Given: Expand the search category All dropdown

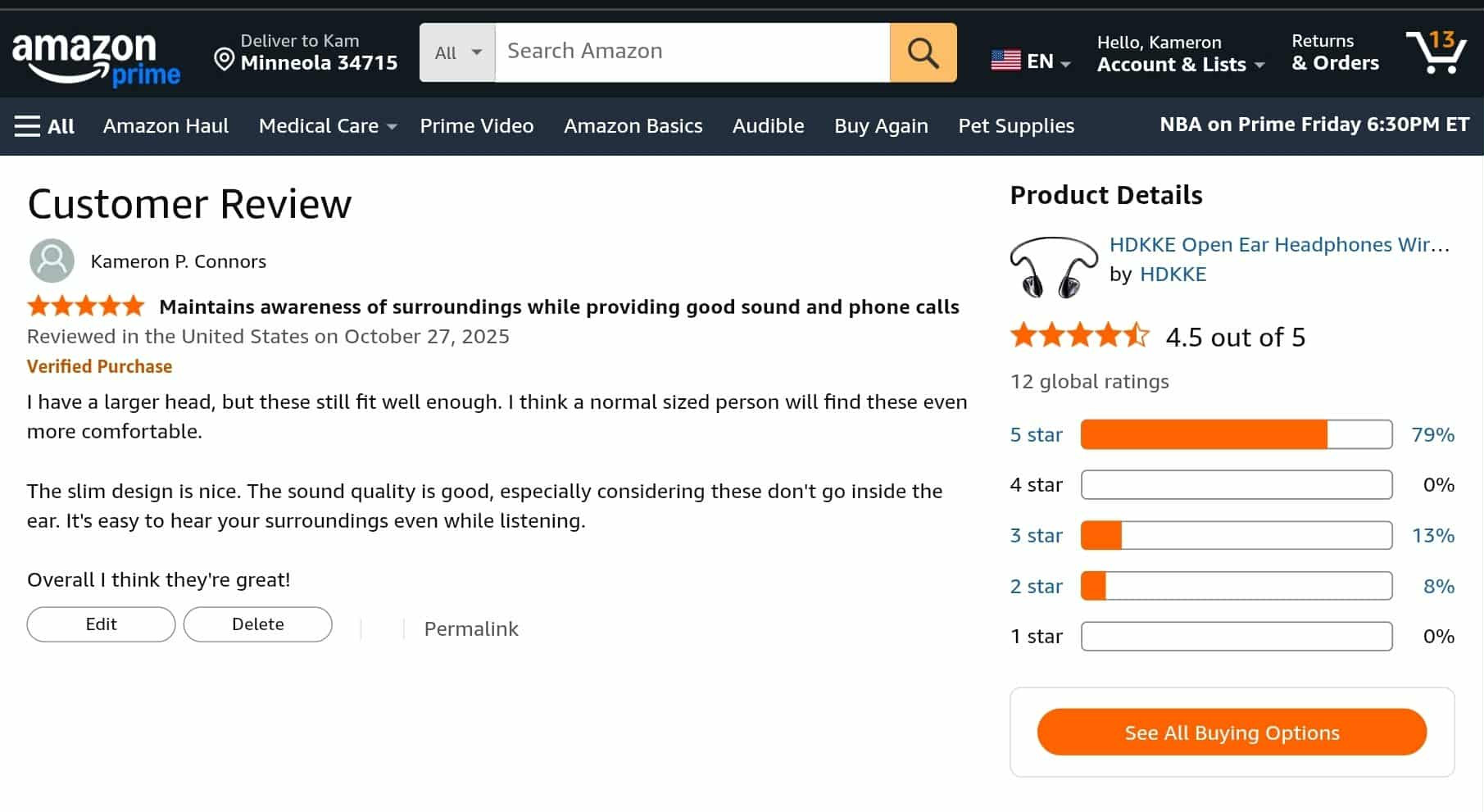Looking at the screenshot, I should click(457, 52).
